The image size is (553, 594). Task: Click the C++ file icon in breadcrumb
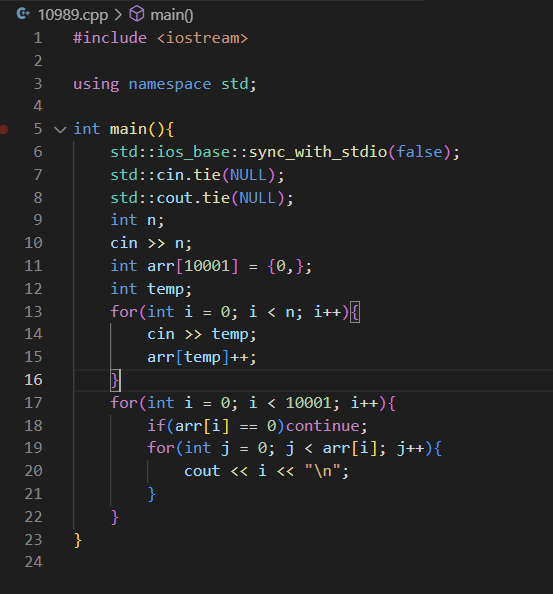[23, 14]
